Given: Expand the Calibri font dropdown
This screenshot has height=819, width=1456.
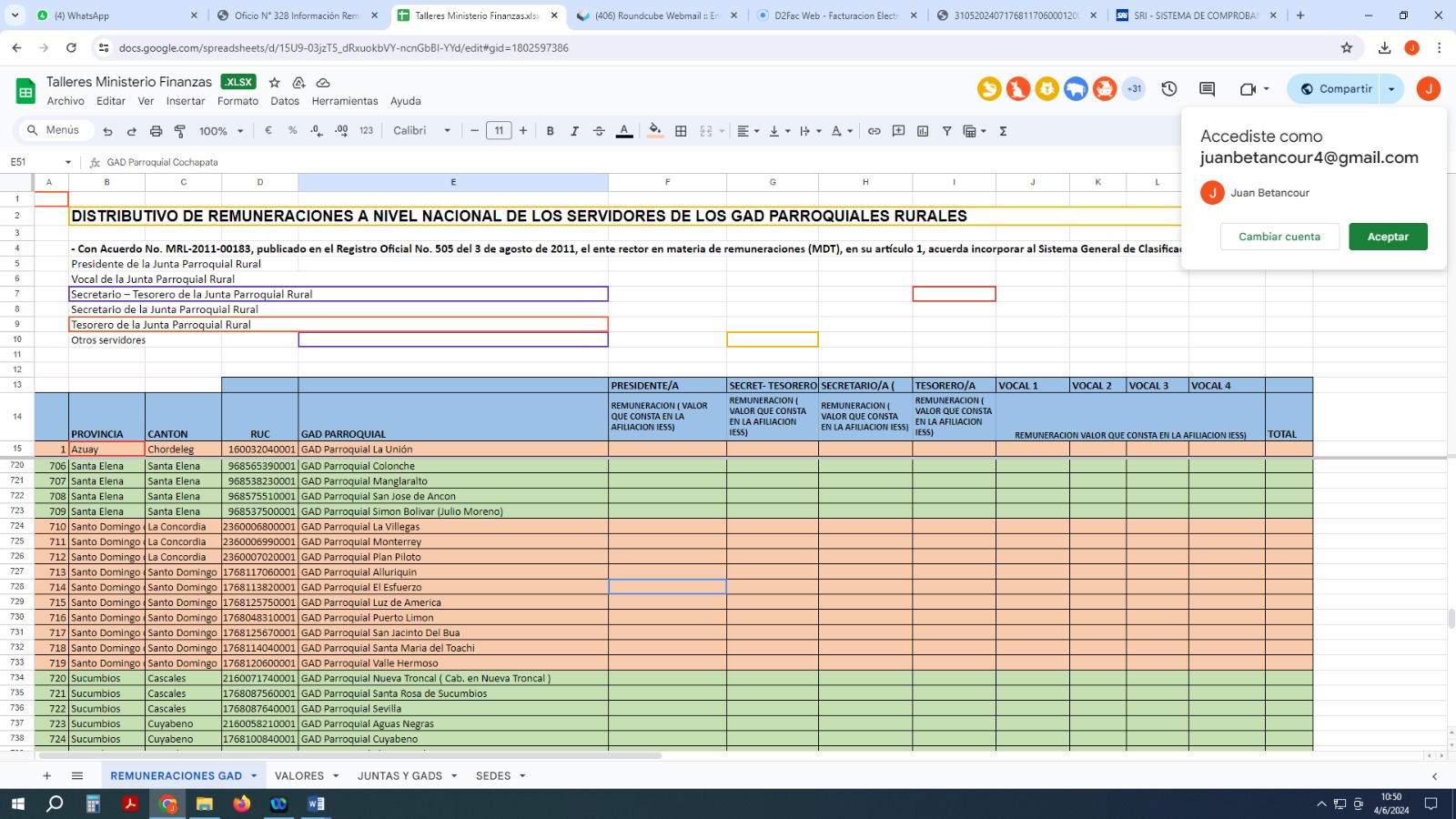Looking at the screenshot, I should click(x=421, y=131).
